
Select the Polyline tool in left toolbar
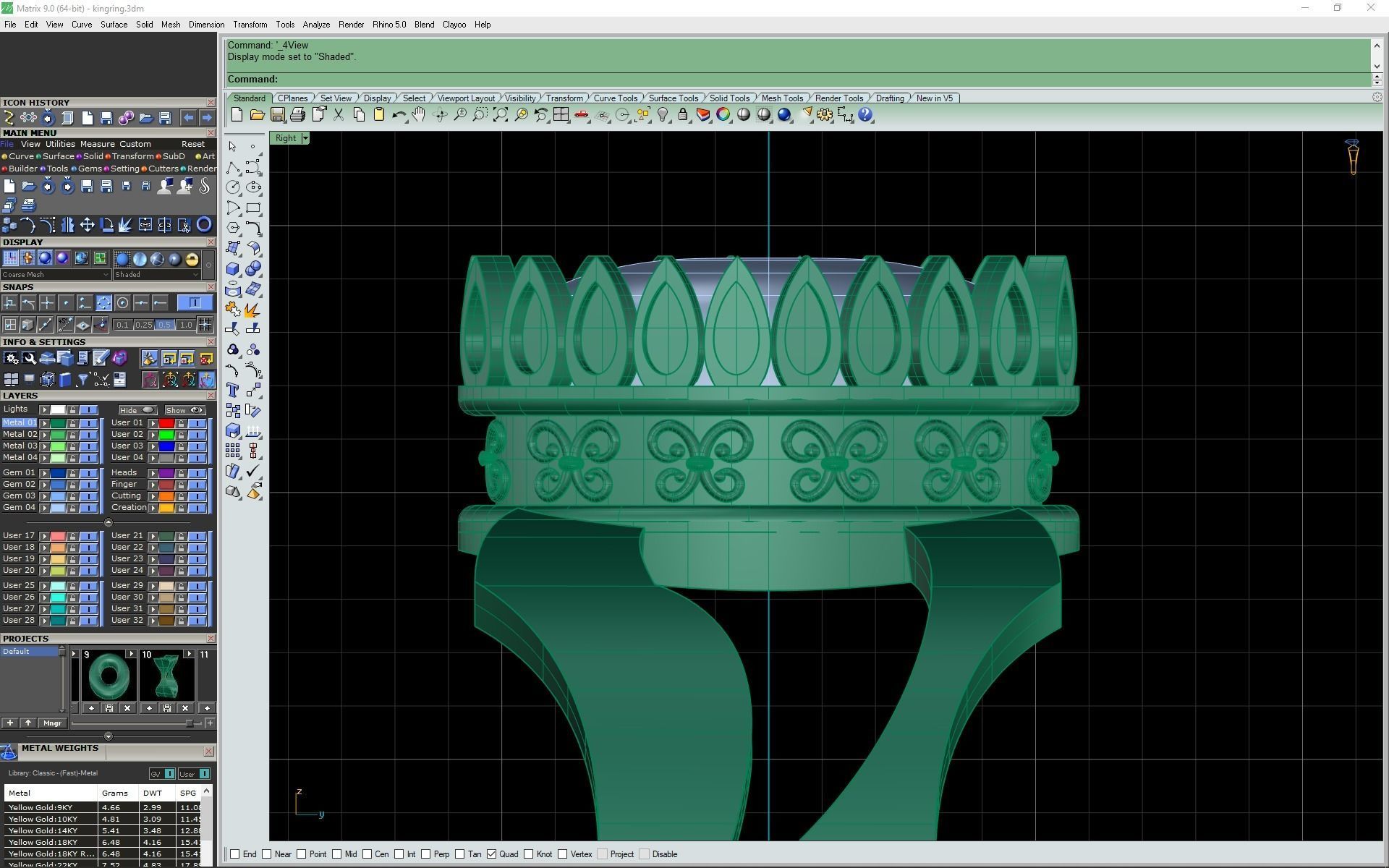point(233,168)
